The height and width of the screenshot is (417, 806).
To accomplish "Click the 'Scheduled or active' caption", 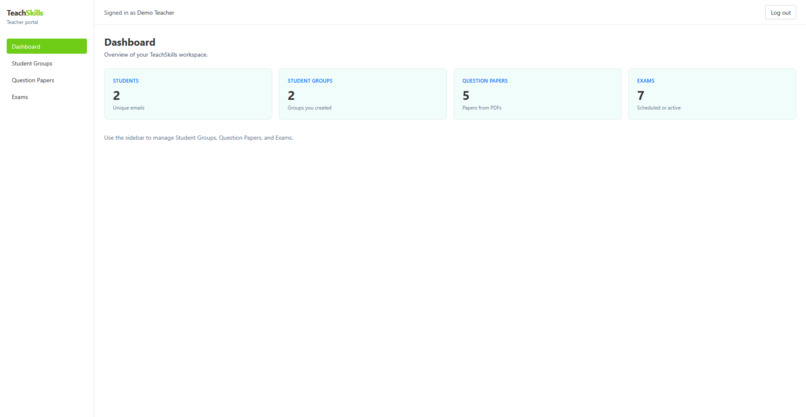I will click(658, 108).
